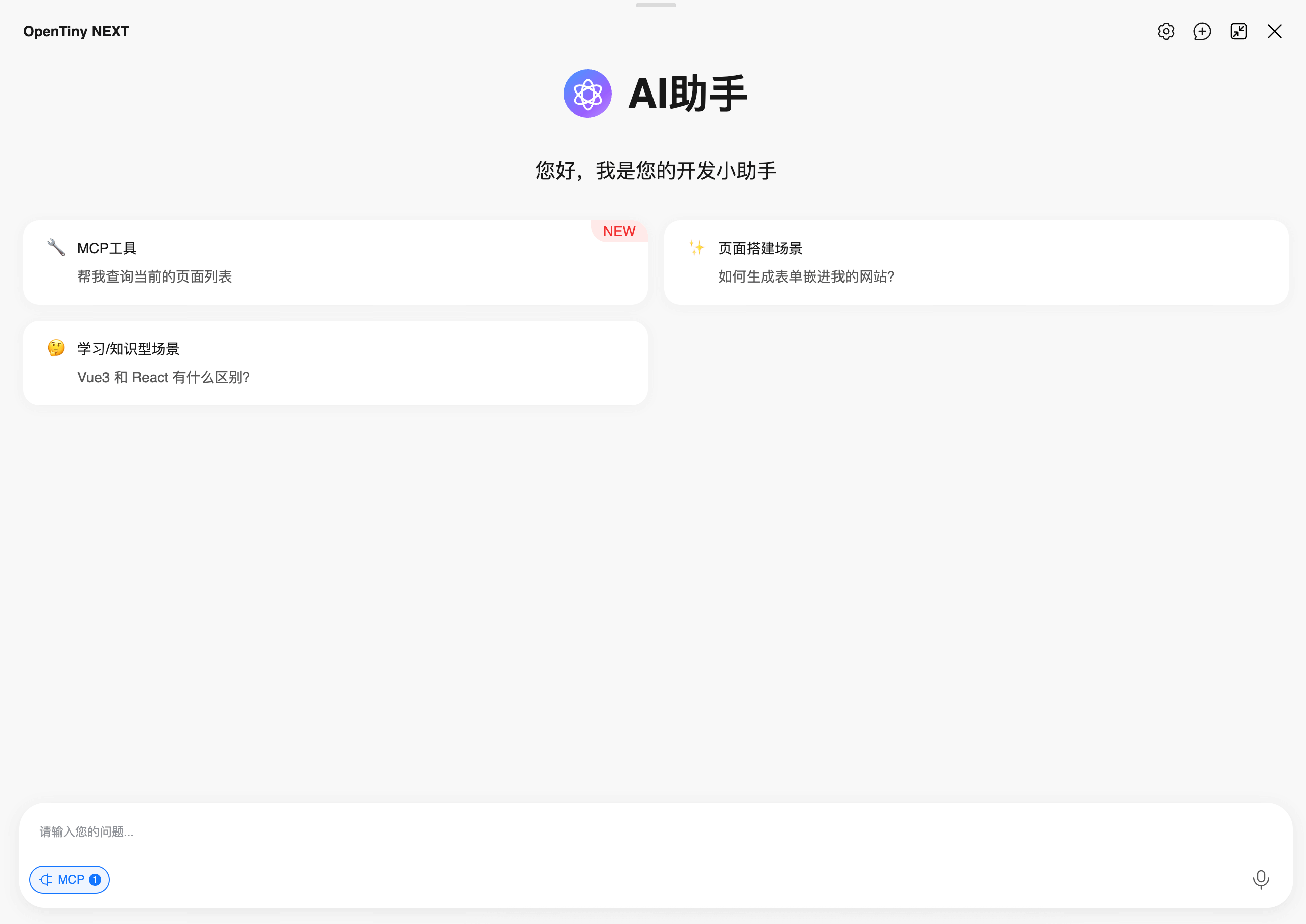1306x924 pixels.
Task: Click the OpenTiny NEXT title
Action: tap(75, 31)
